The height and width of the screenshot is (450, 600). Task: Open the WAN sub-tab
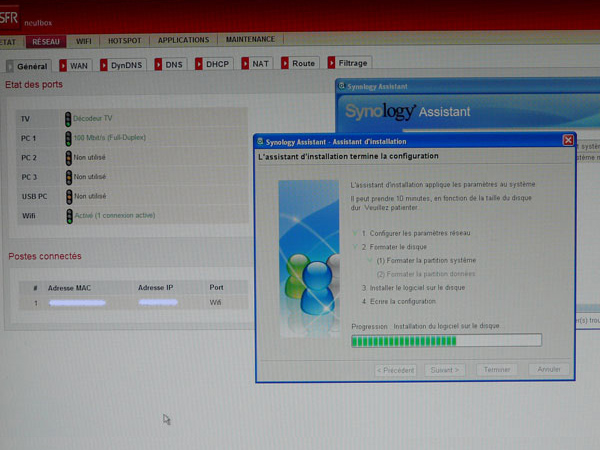pyautogui.click(x=76, y=65)
